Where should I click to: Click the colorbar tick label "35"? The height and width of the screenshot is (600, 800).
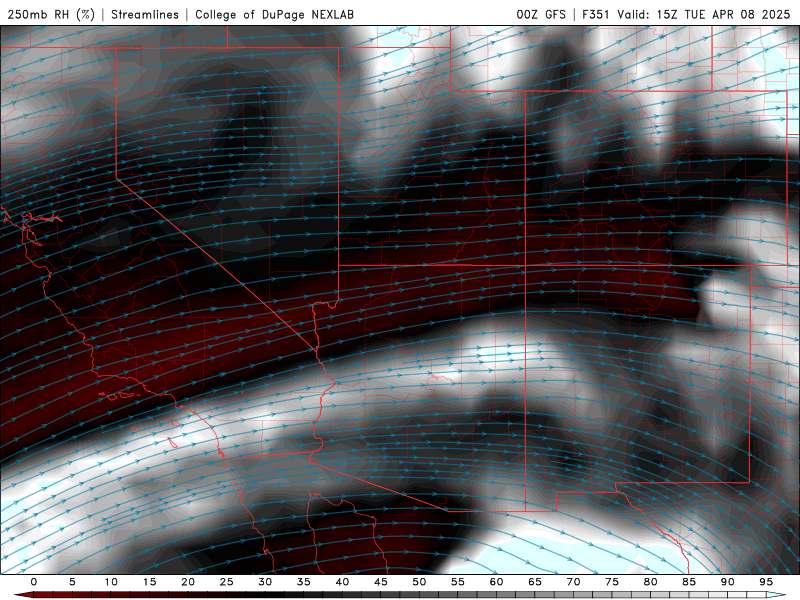[304, 582]
